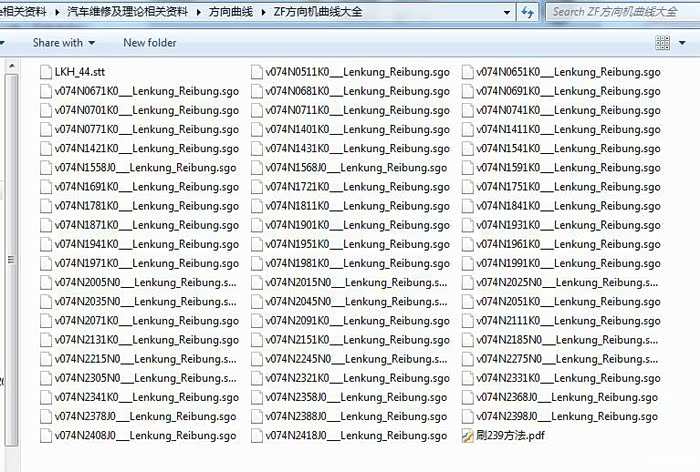
Task: Select file name v074N2418J0__Lenkung_Reibung.sgo
Action: 356,436
